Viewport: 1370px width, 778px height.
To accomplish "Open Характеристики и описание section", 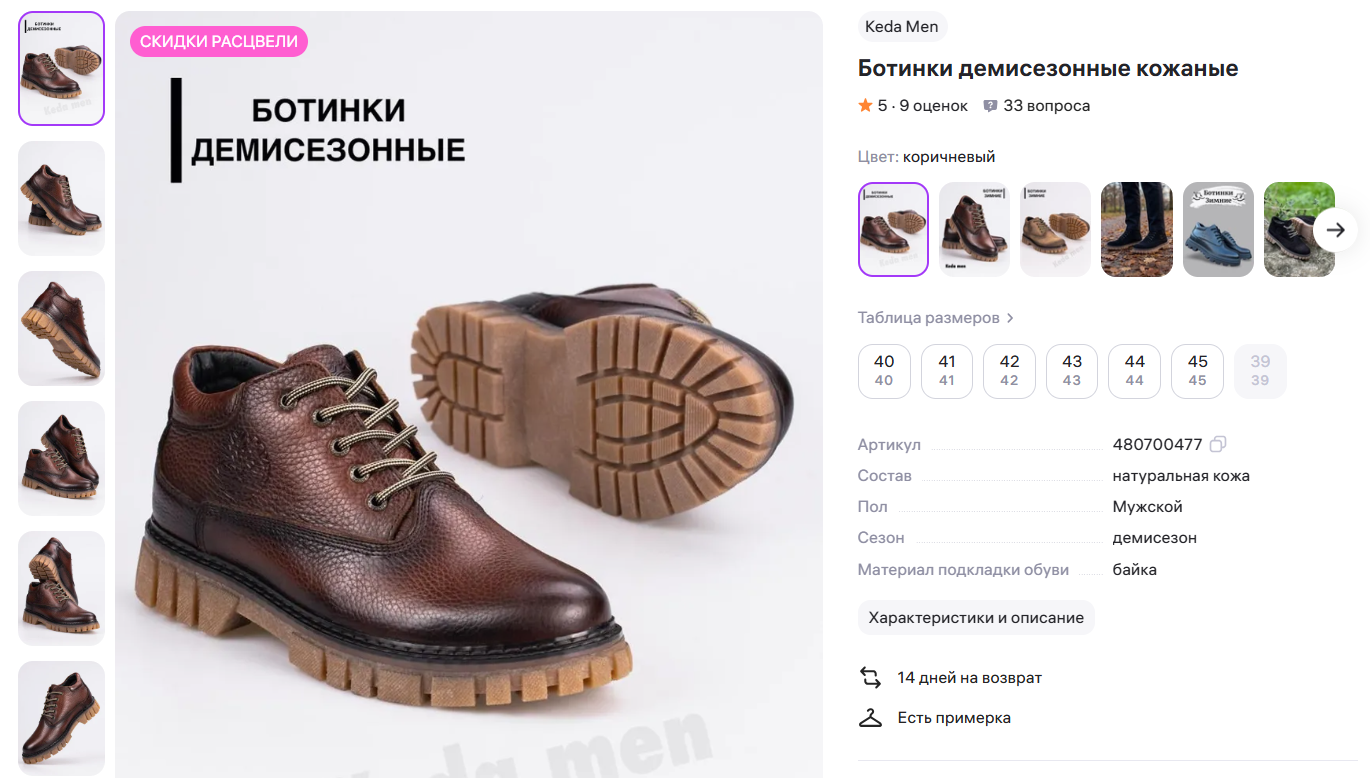I will click(x=976, y=617).
